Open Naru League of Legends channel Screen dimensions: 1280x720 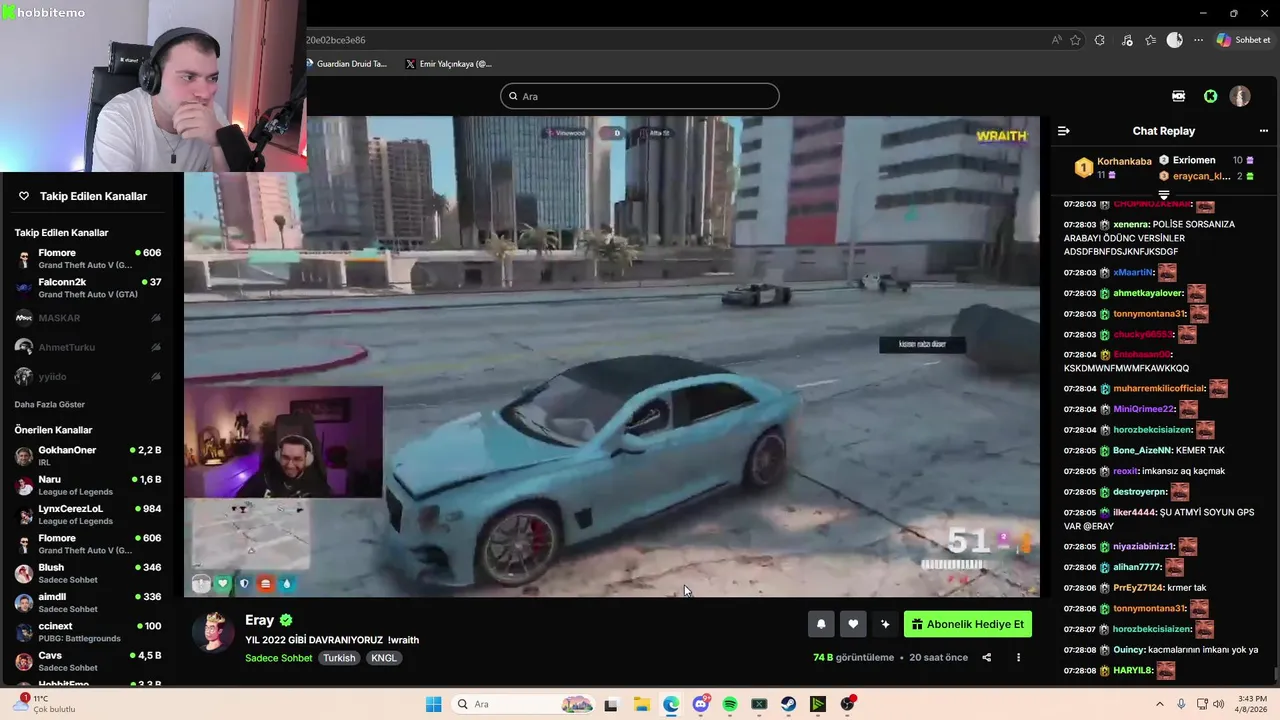[x=88, y=485]
